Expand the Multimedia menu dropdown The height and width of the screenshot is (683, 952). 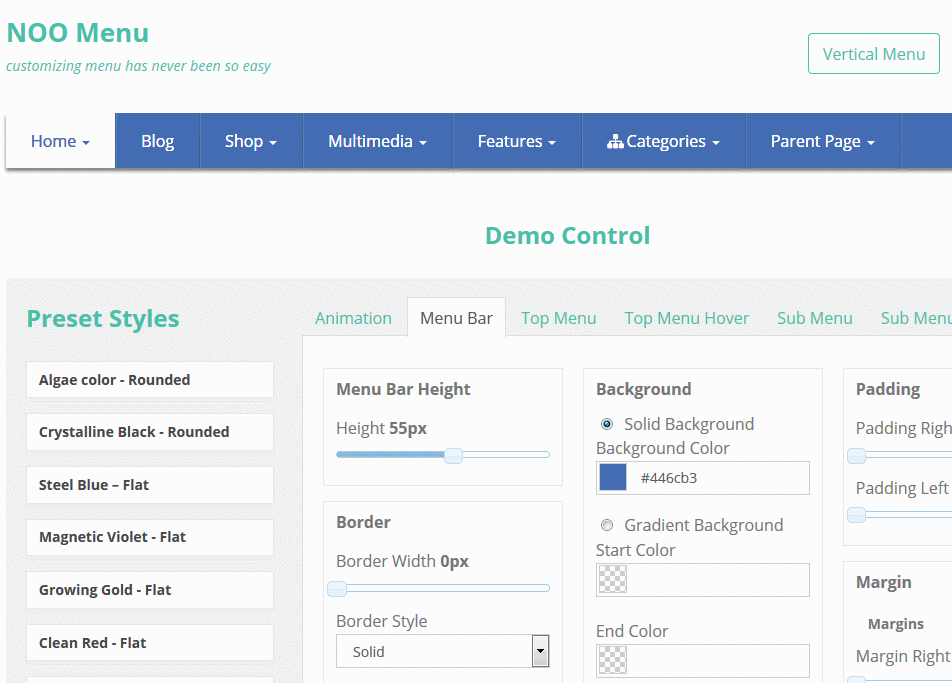(378, 141)
